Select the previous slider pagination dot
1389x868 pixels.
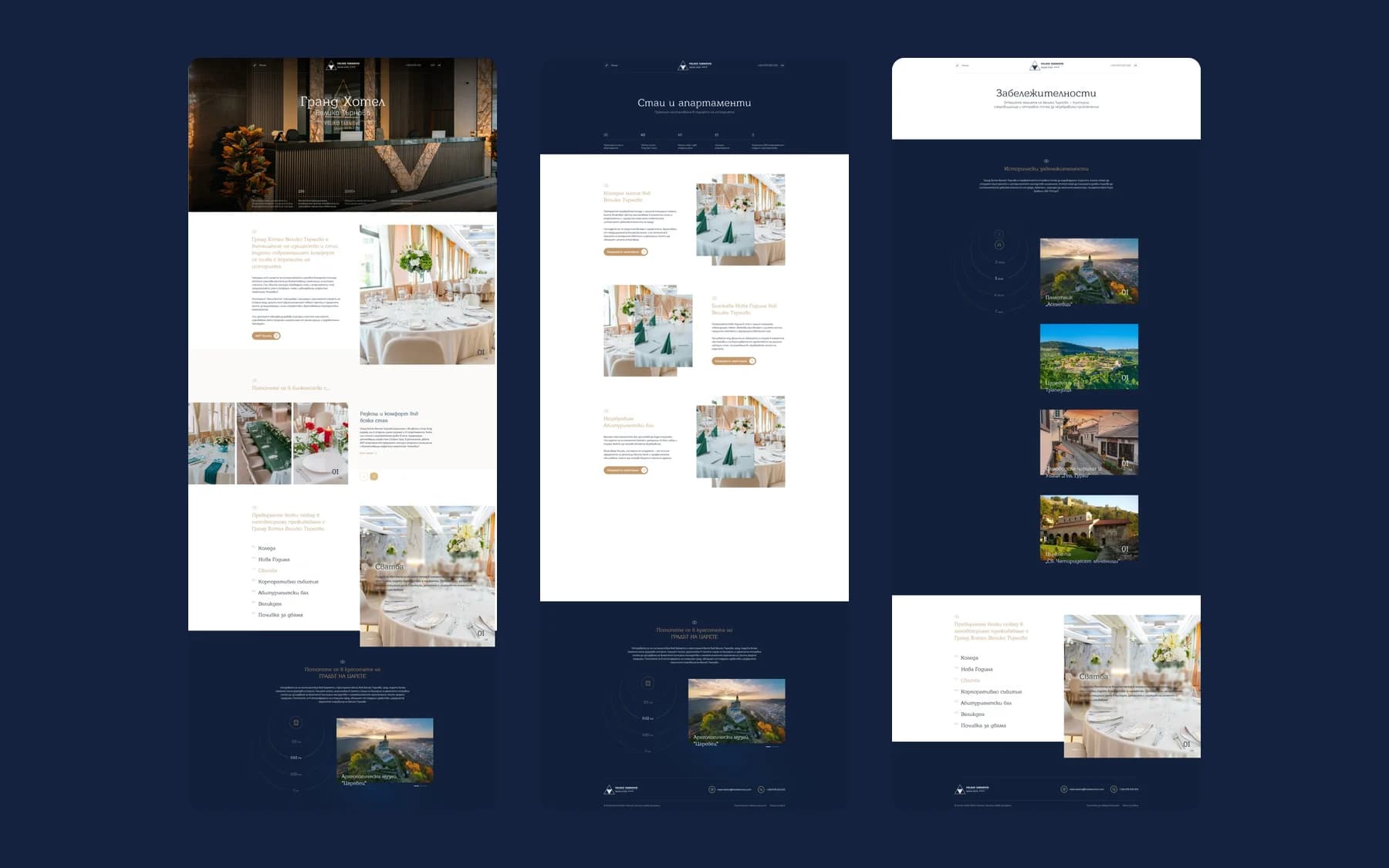tap(364, 477)
